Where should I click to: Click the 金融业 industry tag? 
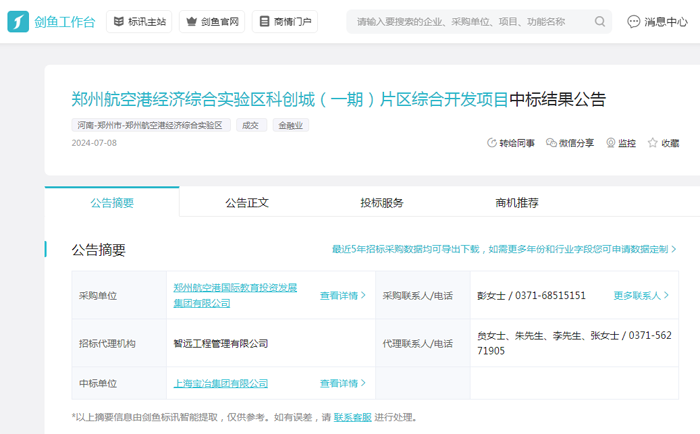point(290,126)
